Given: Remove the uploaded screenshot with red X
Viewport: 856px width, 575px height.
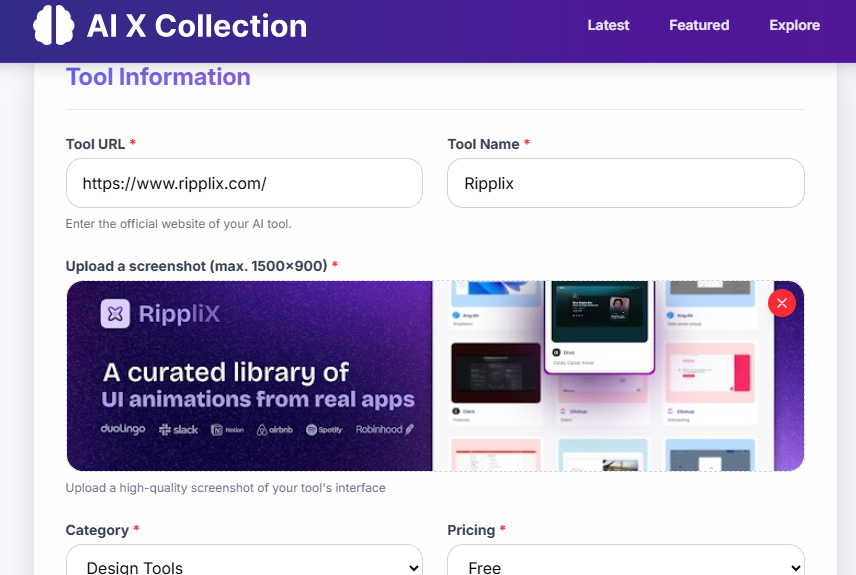Looking at the screenshot, I should 782,303.
